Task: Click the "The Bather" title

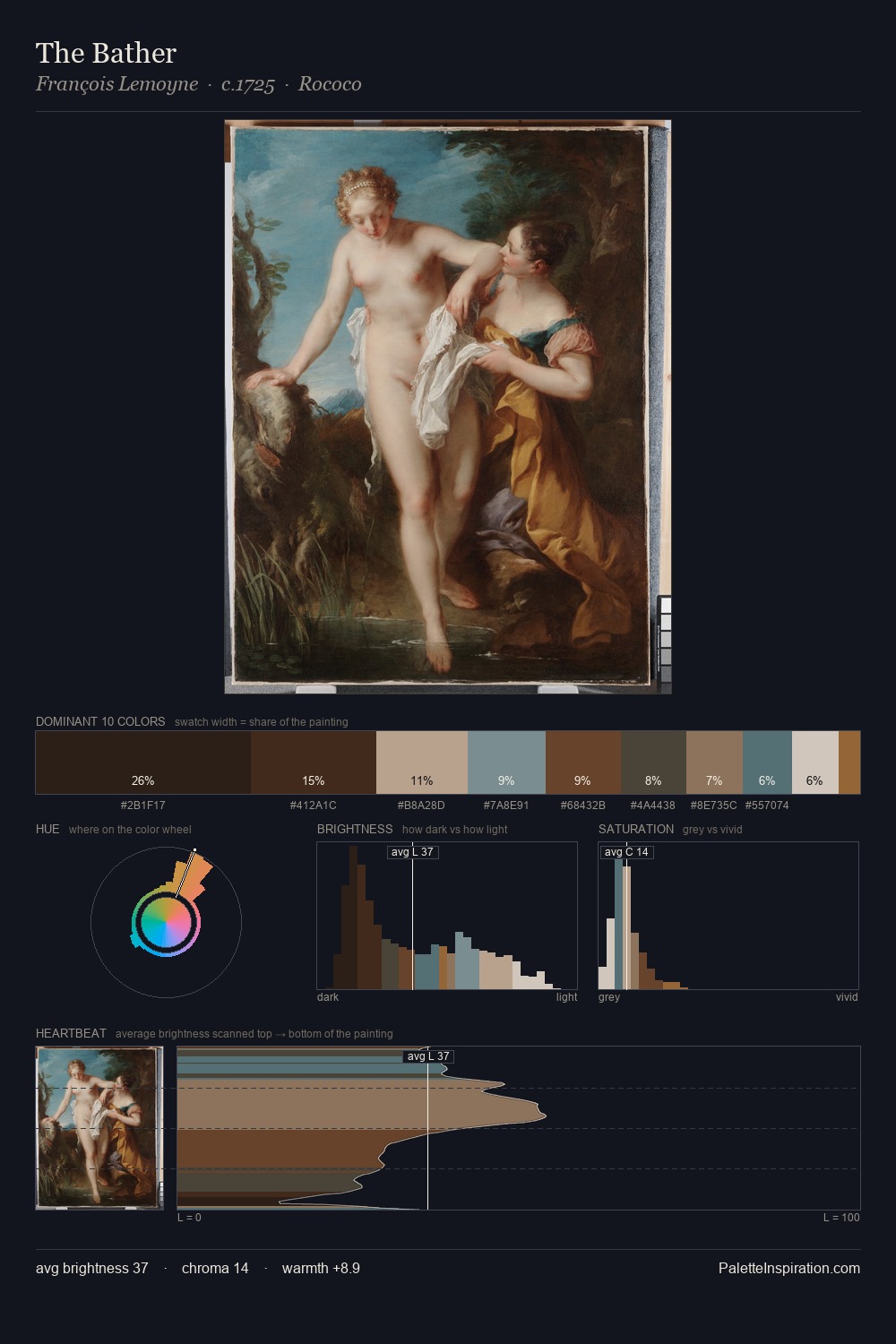Action: (106, 53)
